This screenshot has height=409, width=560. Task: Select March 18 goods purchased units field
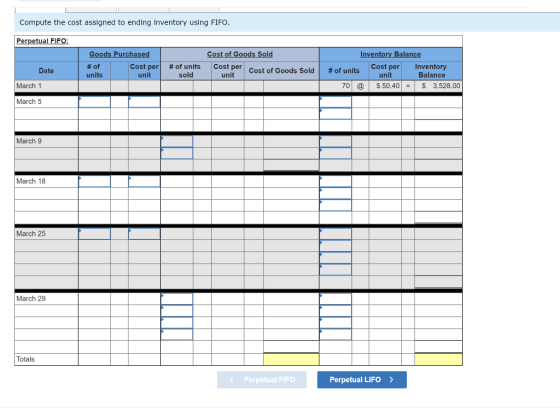(94, 181)
